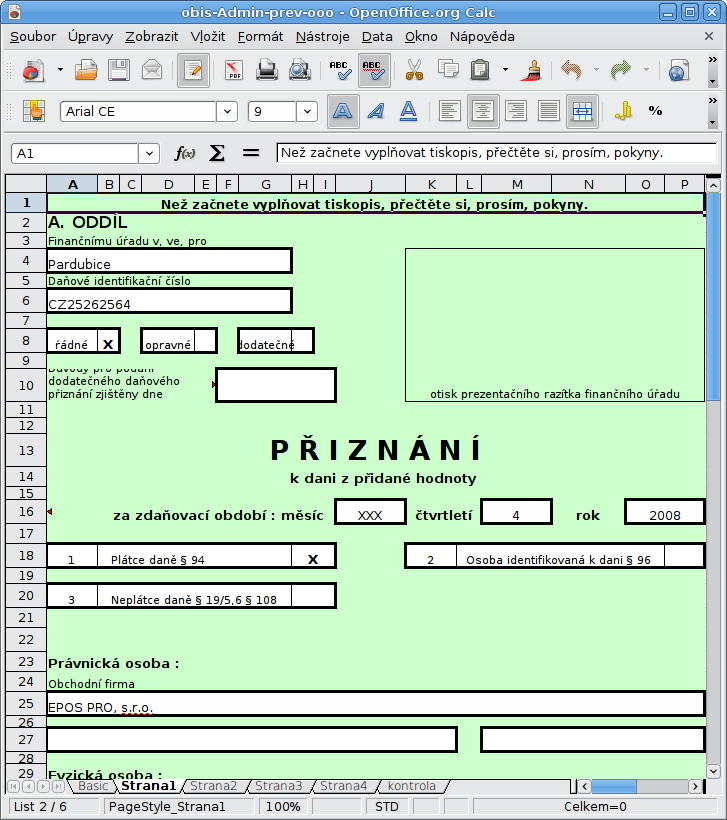Click the Undo arrow button

571,71
